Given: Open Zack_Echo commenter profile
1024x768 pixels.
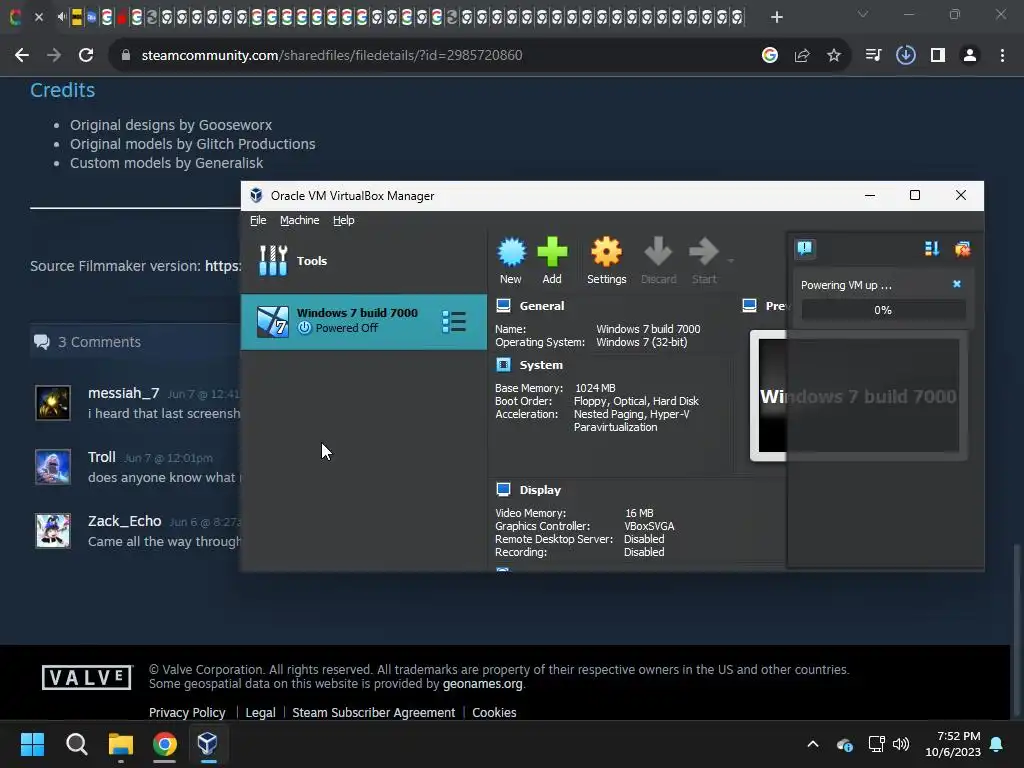Looking at the screenshot, I should click(124, 520).
